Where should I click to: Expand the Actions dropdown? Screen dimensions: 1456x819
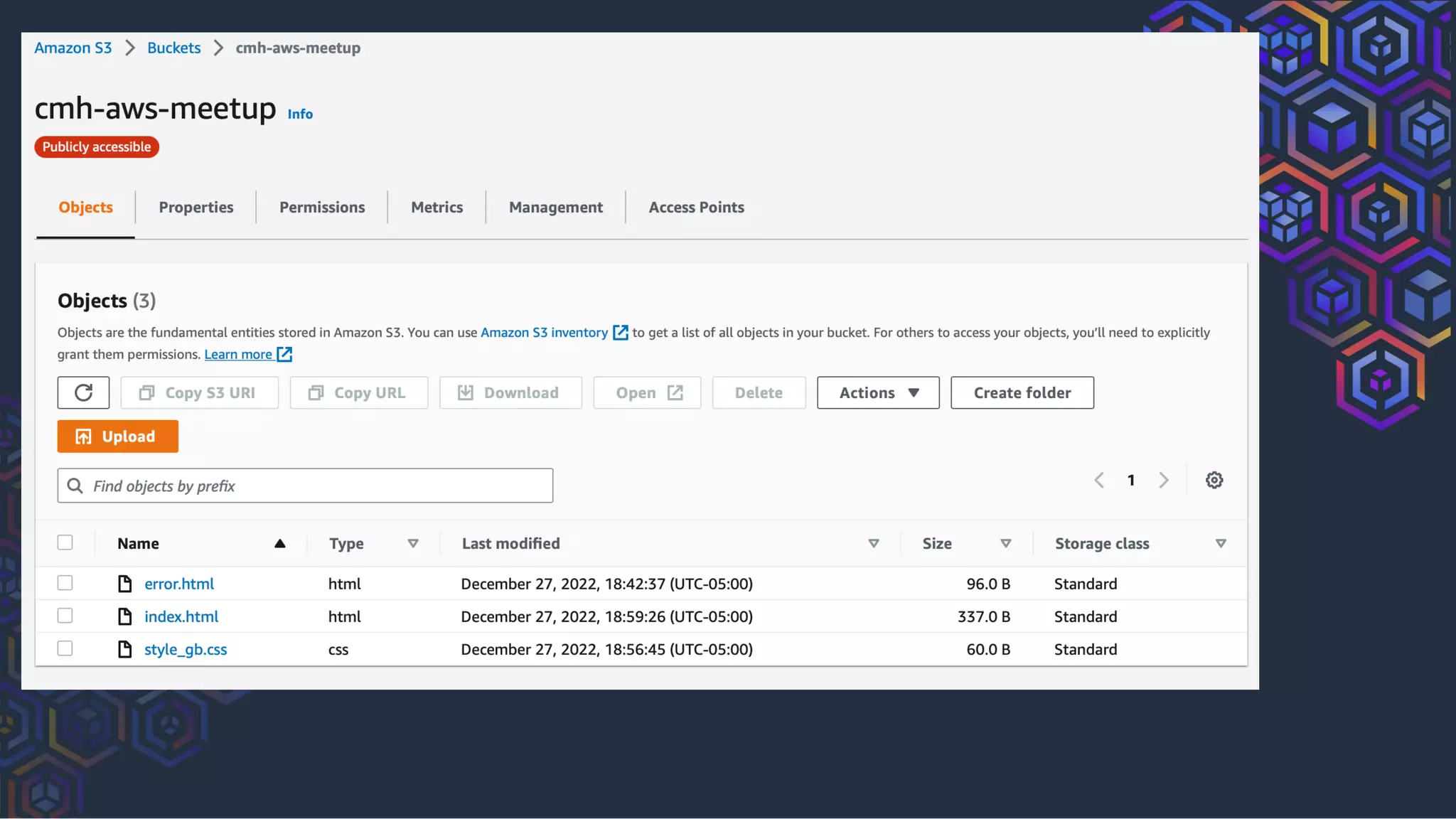point(878,392)
